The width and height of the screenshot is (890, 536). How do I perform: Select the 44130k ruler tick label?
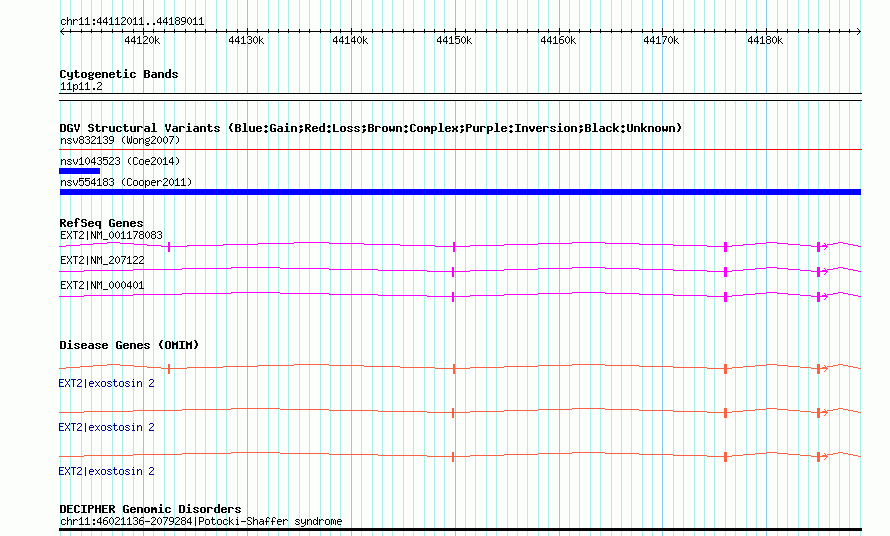(x=246, y=40)
